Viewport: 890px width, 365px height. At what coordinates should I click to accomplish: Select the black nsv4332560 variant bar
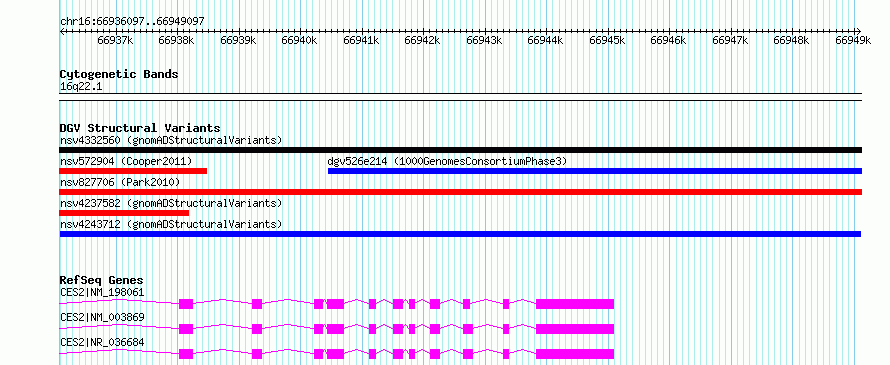(460, 150)
